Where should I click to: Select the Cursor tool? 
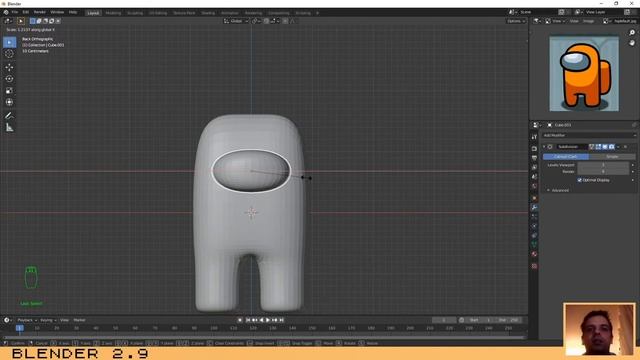click(9, 54)
